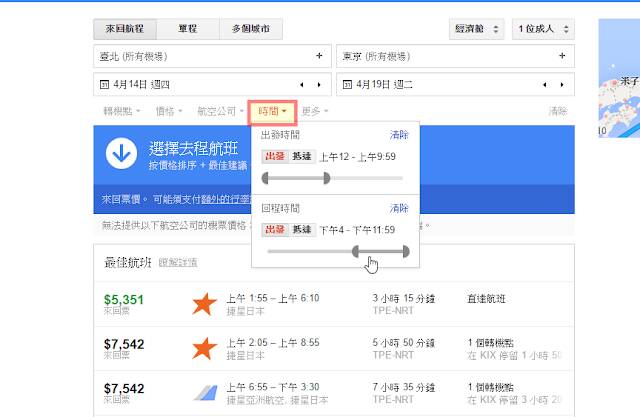The image size is (640, 417).
Task: Open the calendar icon for 4月14日 departure date
Action: [104, 84]
